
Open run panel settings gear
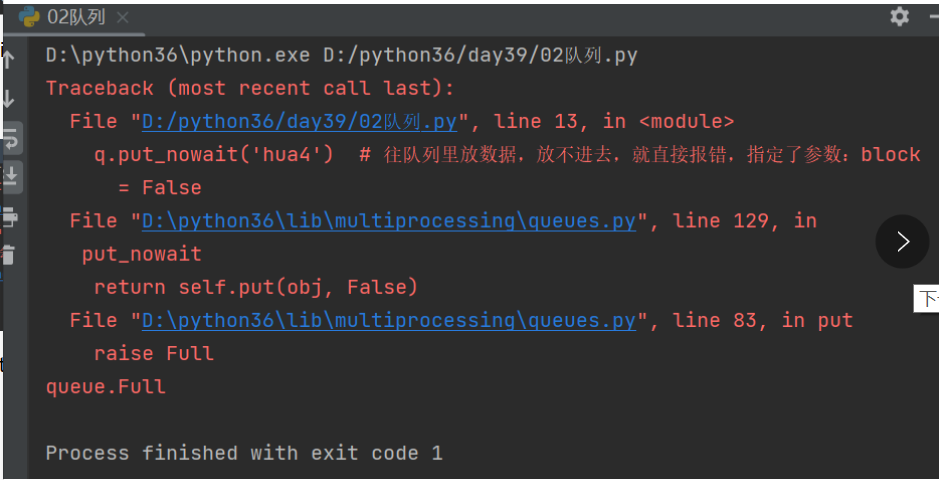[900, 16]
